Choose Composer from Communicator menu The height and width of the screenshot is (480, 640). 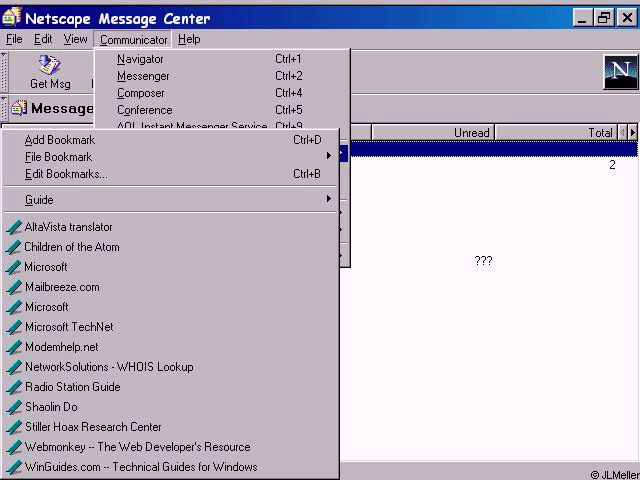(x=222, y=93)
